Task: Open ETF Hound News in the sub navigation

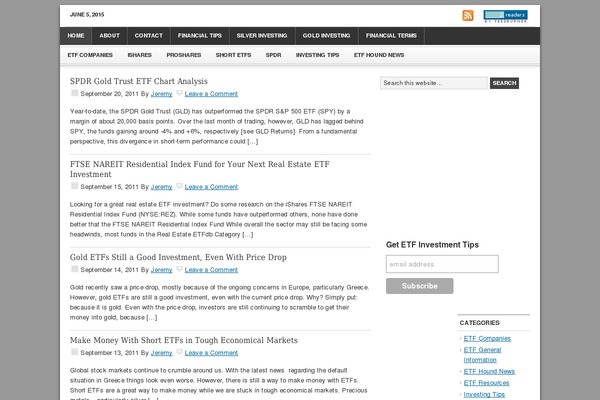Action: [x=379, y=55]
